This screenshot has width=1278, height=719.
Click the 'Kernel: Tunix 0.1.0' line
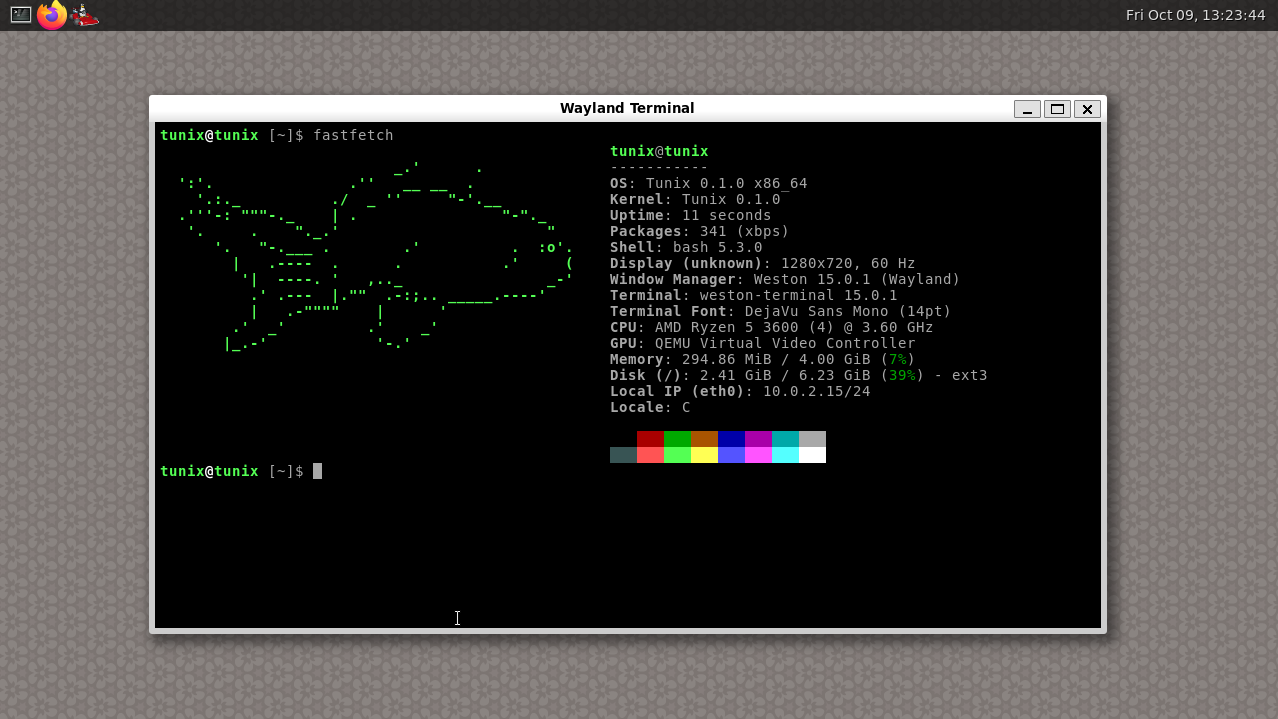695,199
